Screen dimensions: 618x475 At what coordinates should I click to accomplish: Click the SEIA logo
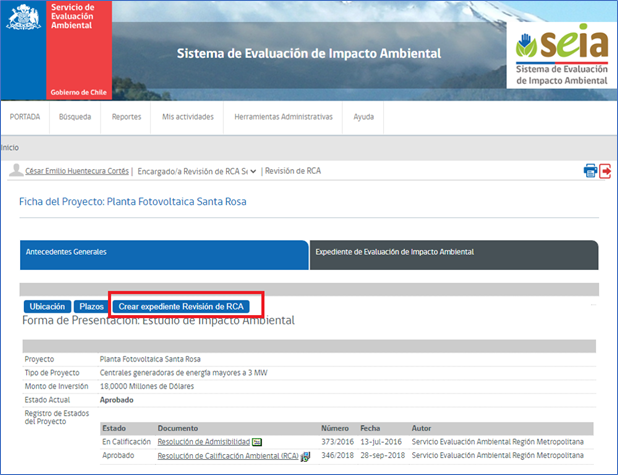coord(557,55)
